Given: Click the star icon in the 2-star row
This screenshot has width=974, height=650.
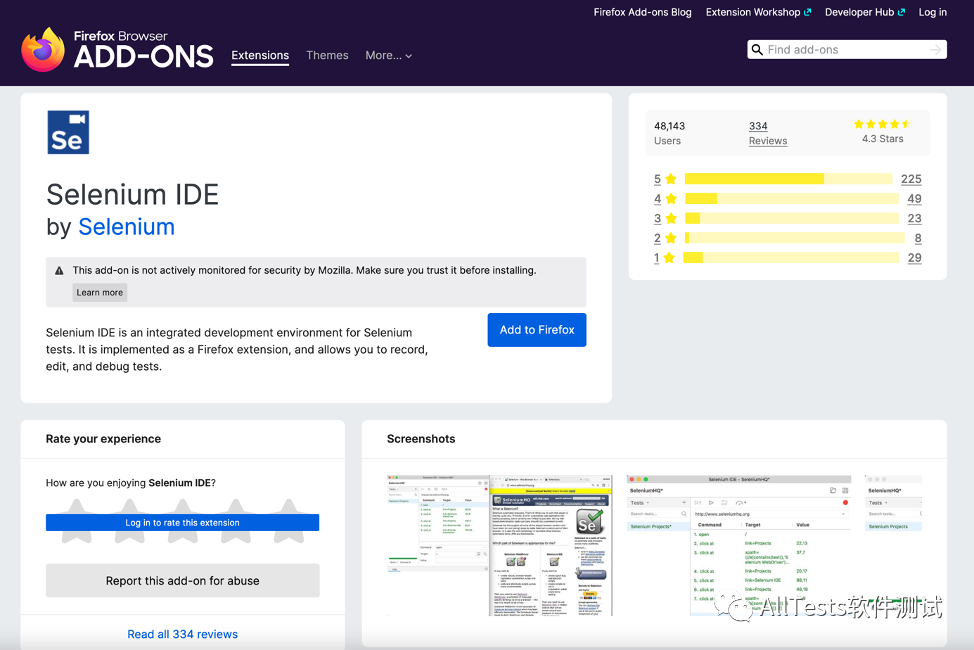Looking at the screenshot, I should click(x=670, y=238).
